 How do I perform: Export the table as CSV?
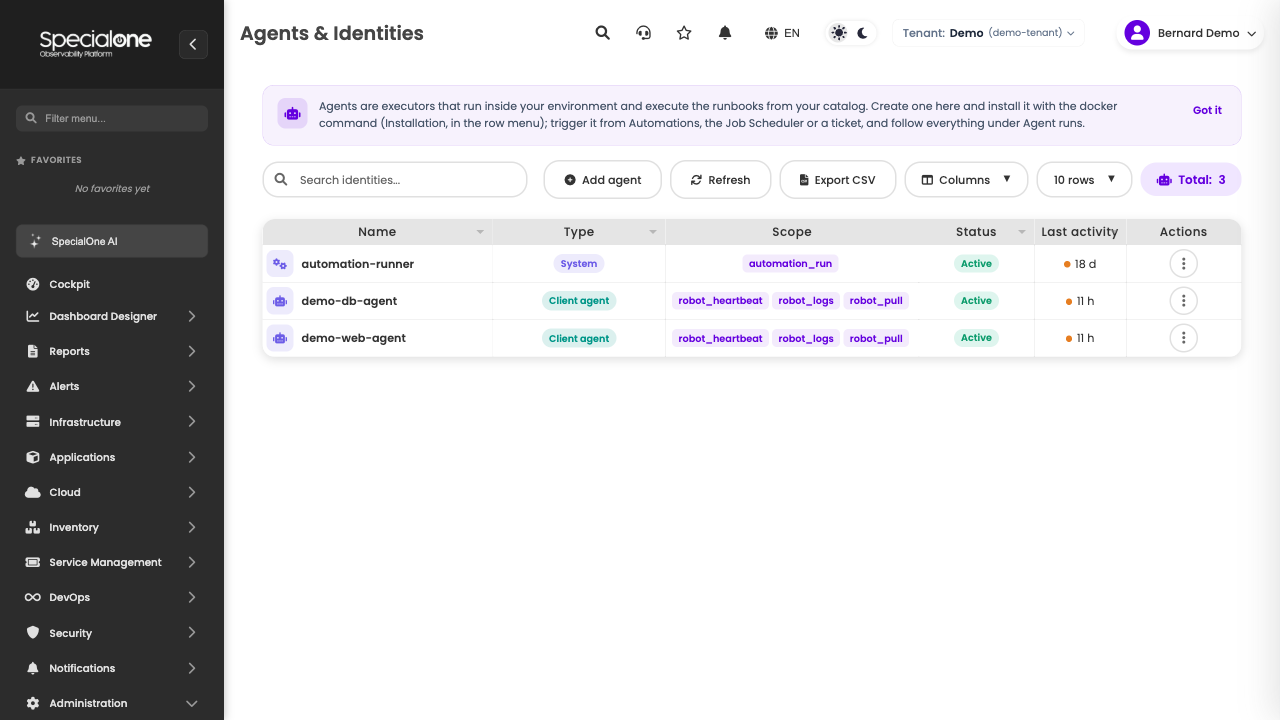[837, 180]
